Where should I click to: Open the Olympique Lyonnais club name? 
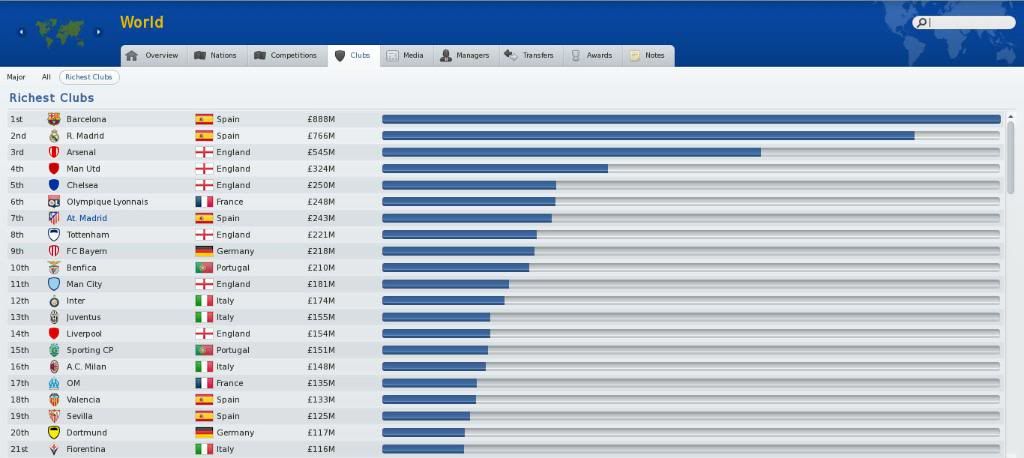pyautogui.click(x=107, y=202)
